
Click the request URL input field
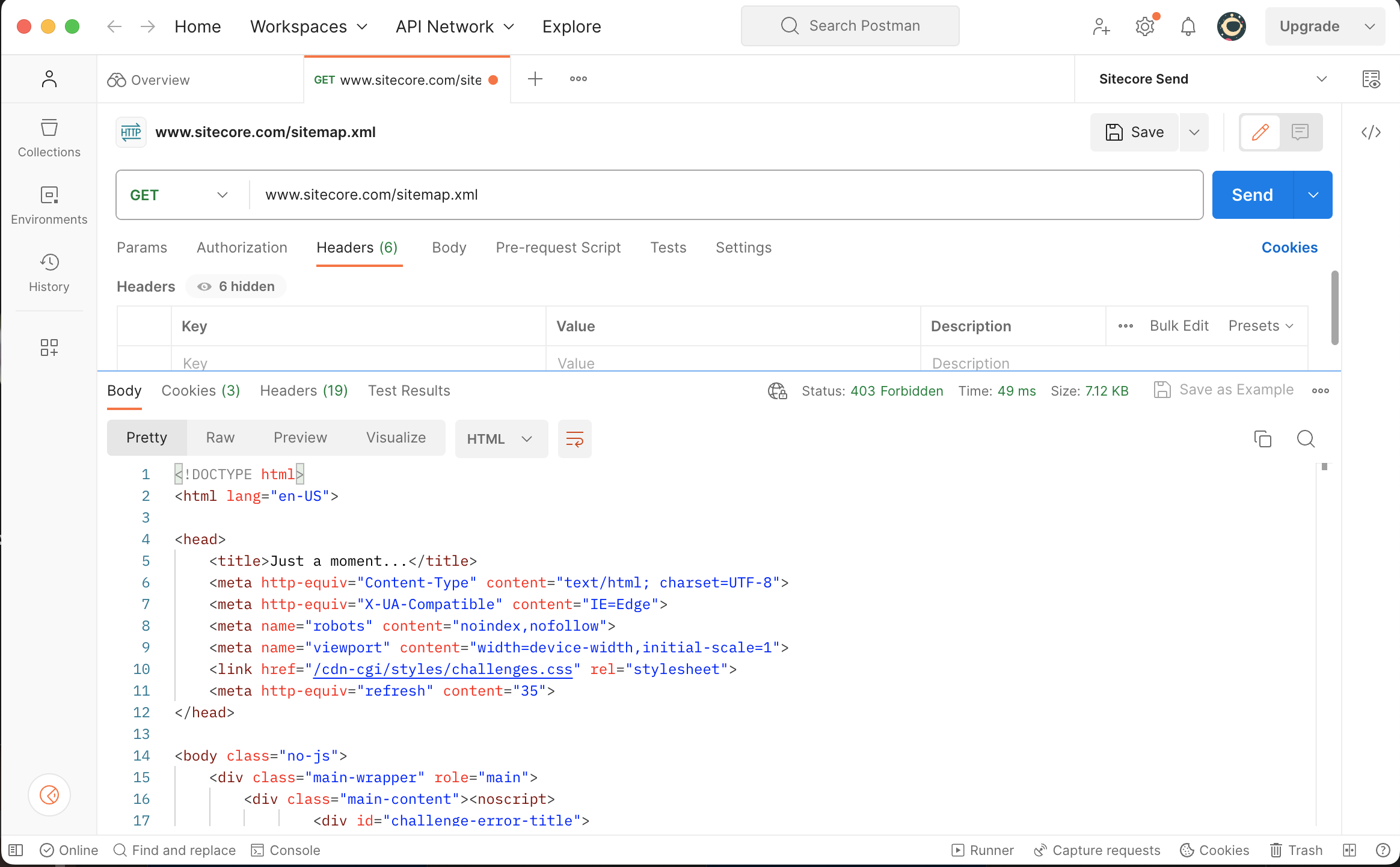click(x=725, y=195)
